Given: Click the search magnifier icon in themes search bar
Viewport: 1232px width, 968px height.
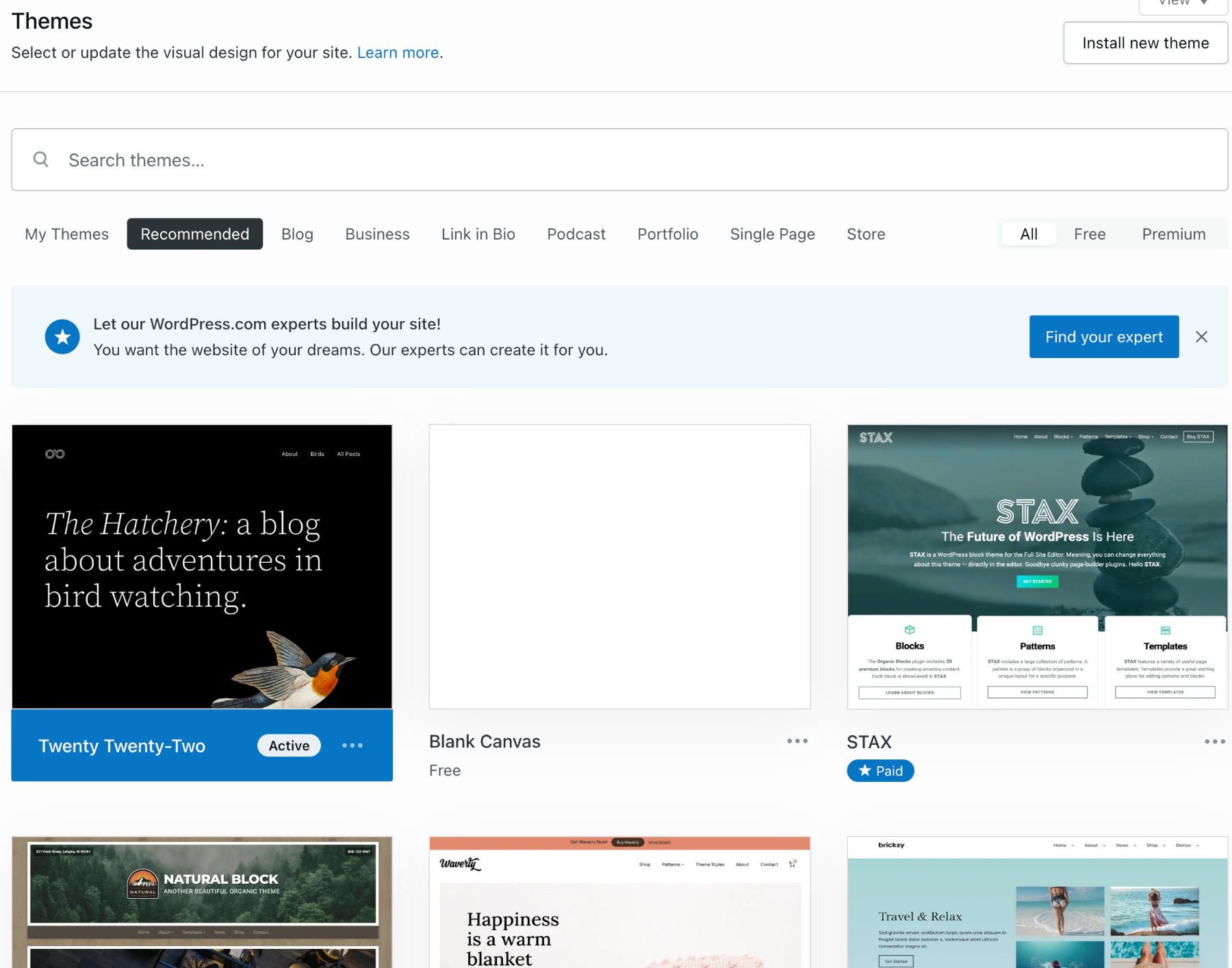Looking at the screenshot, I should [x=40, y=159].
